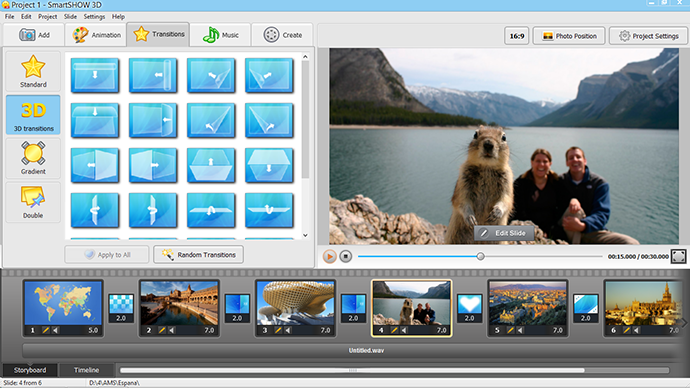Image resolution: width=690 pixels, height=388 pixels.
Task: Click the edit pencil on slide 4
Action: [394, 330]
